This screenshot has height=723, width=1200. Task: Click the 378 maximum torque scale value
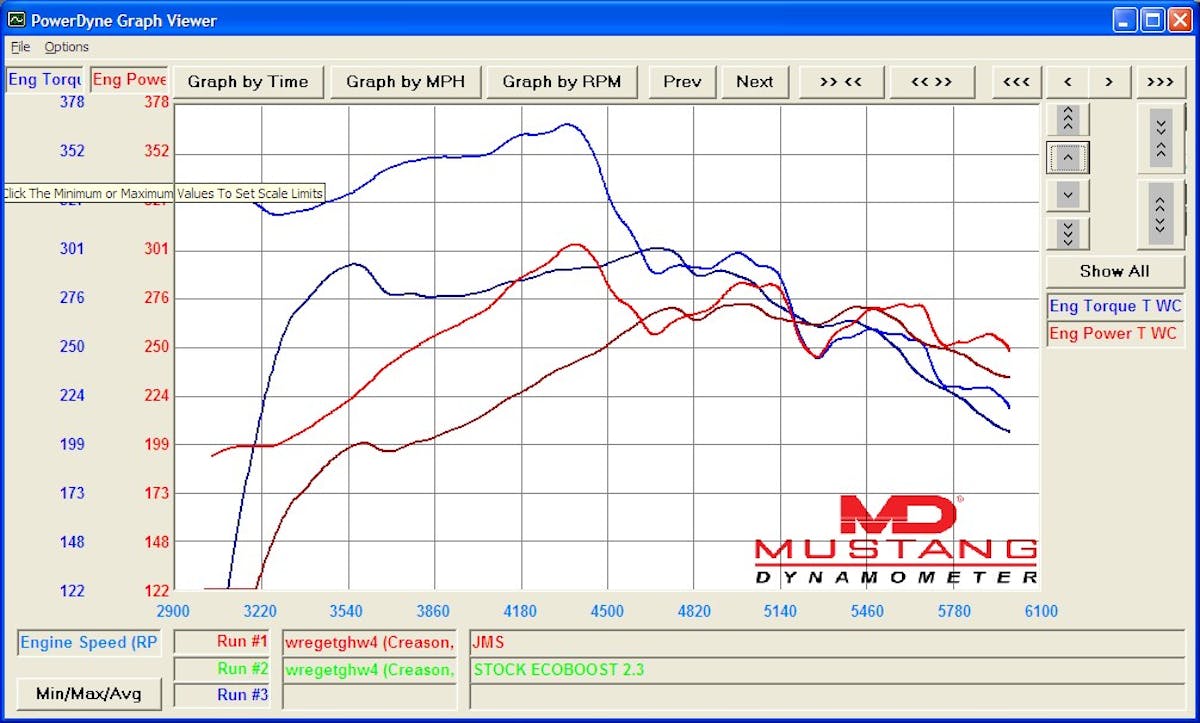pyautogui.click(x=72, y=102)
